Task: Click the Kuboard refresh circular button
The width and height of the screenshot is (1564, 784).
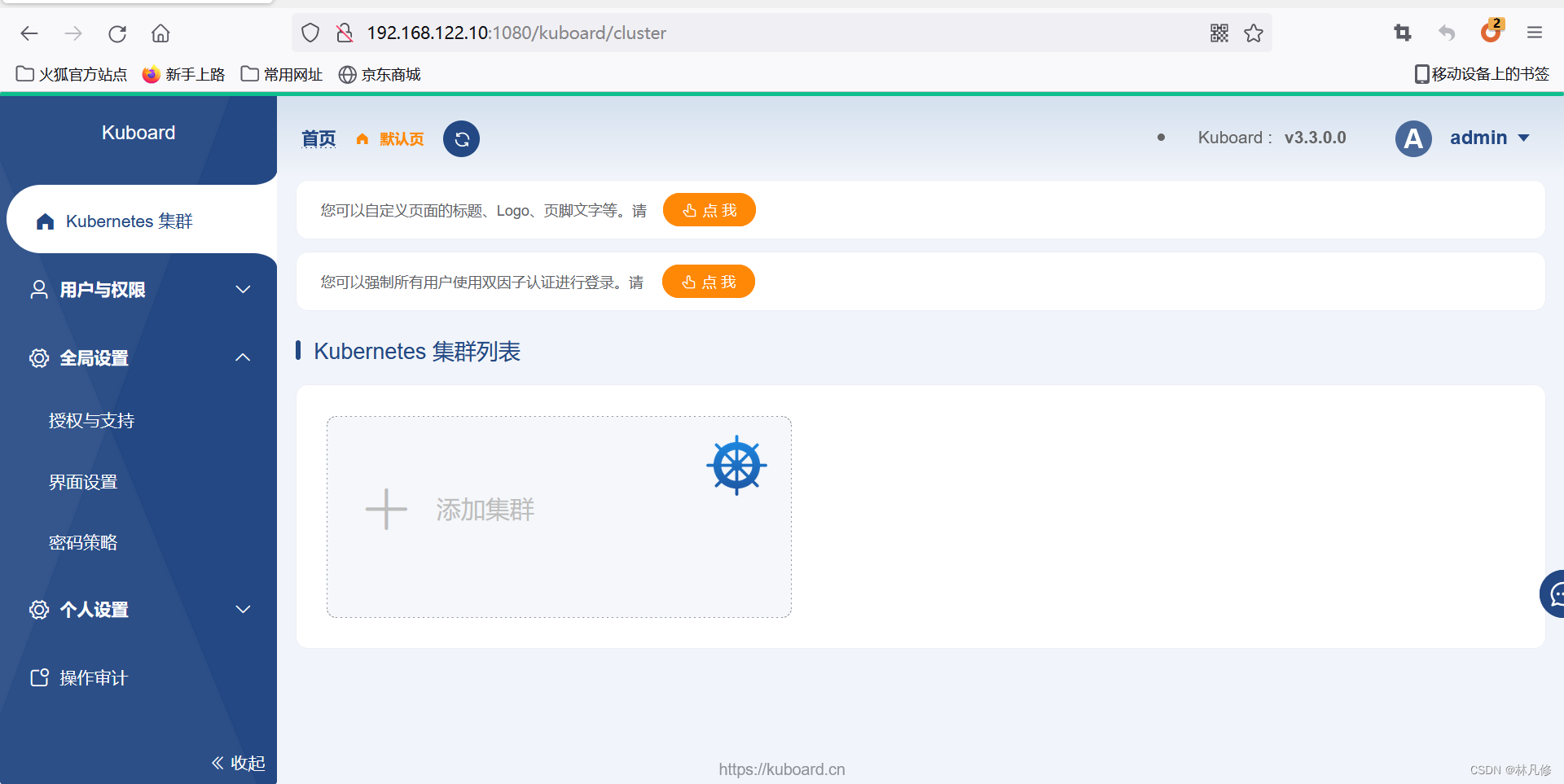Action: [x=461, y=139]
